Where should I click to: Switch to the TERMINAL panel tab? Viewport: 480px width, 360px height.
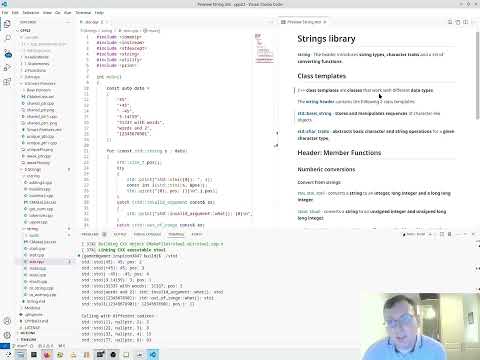pos(176,234)
